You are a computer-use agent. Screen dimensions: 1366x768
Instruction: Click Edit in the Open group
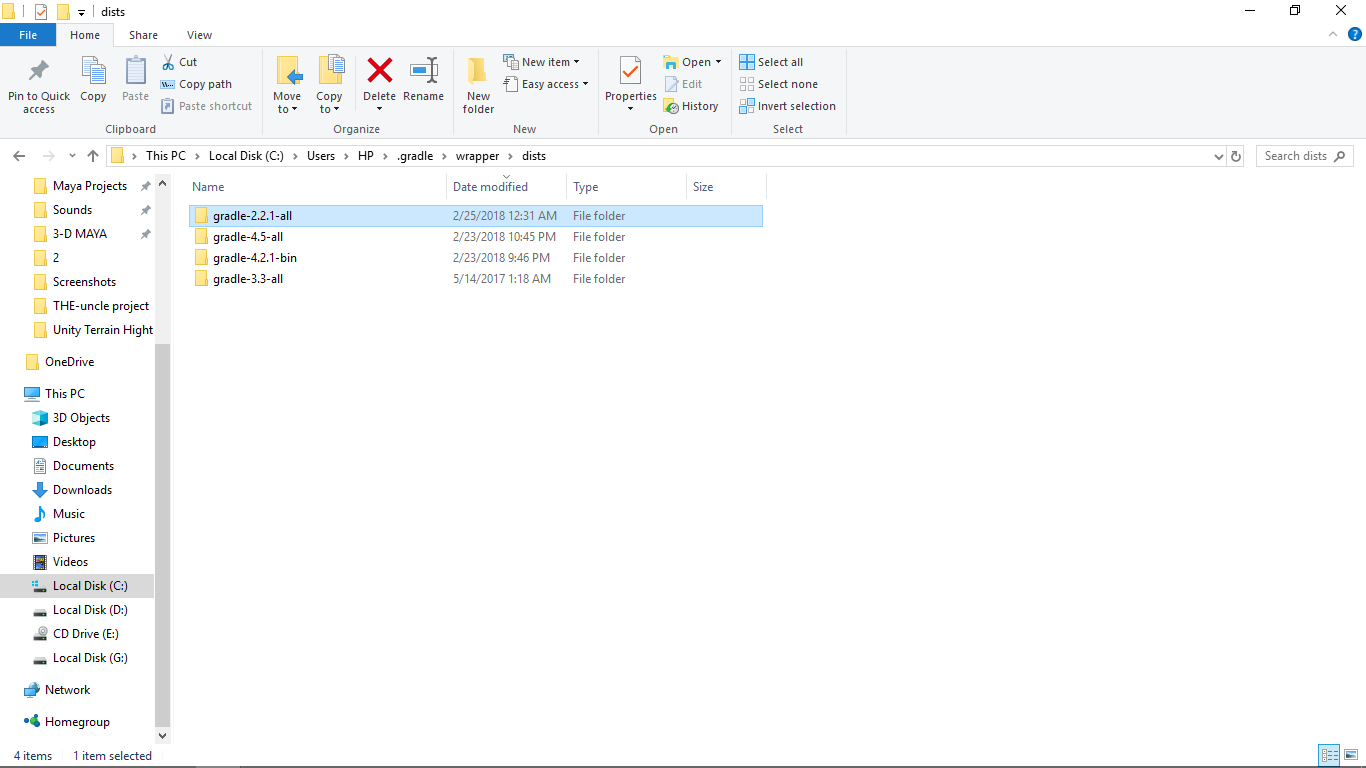click(683, 84)
